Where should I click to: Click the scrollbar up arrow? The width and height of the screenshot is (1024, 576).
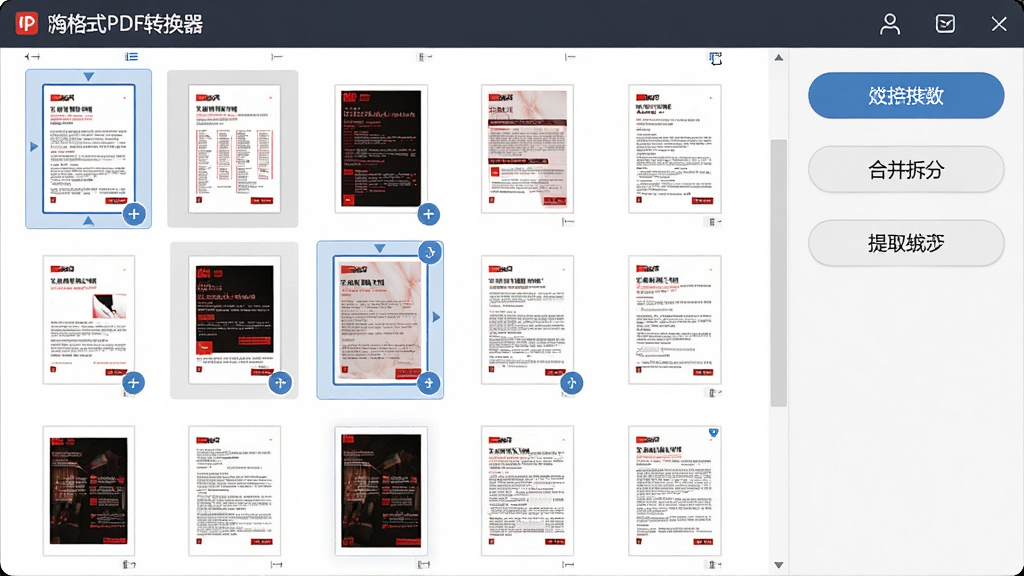point(778,57)
